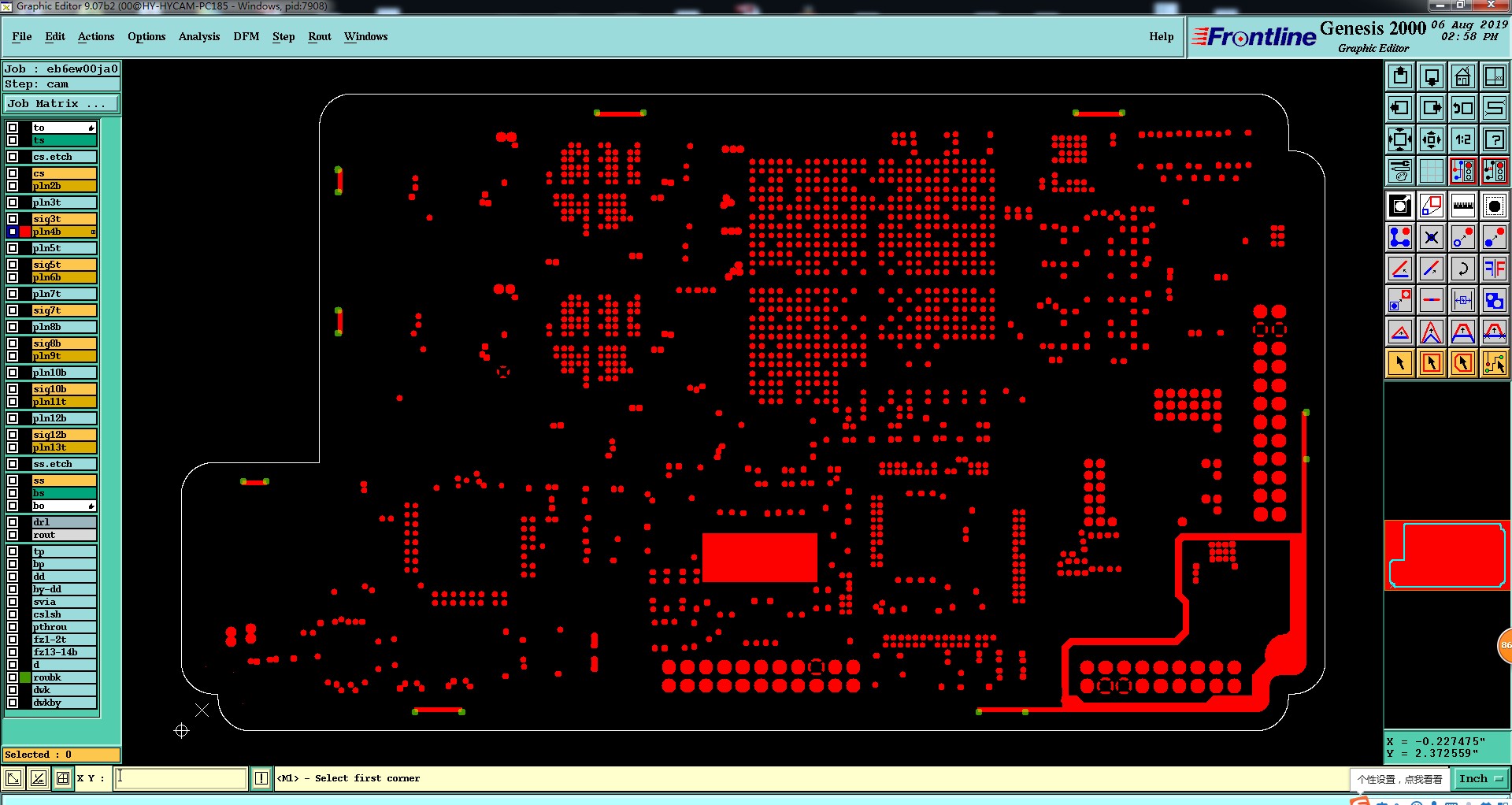The width and height of the screenshot is (1512, 805).
Task: Open the Inch units dropdown
Action: (x=1480, y=778)
